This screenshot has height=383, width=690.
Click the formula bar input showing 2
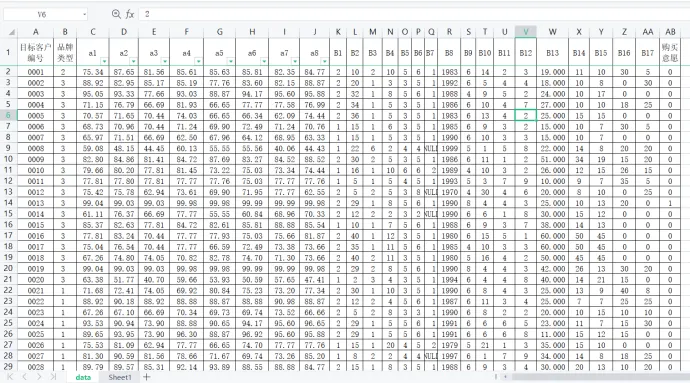[414, 14]
